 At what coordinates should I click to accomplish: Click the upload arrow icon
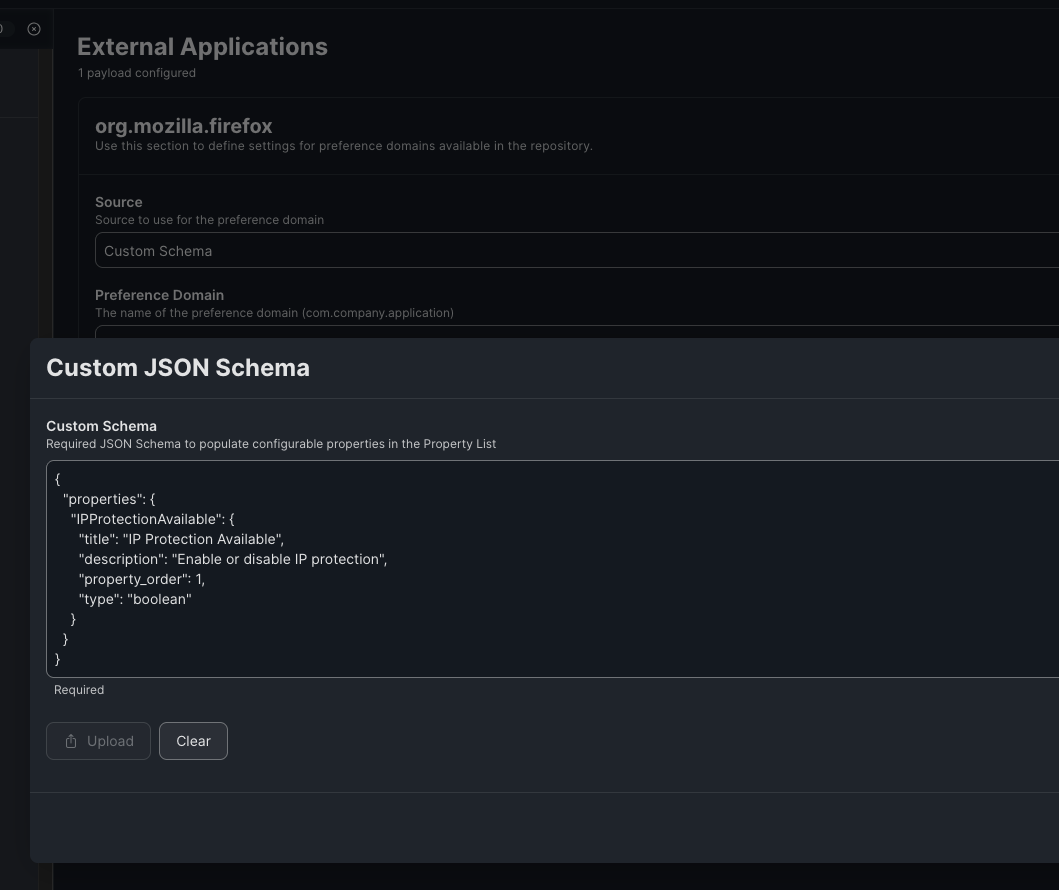tap(71, 741)
